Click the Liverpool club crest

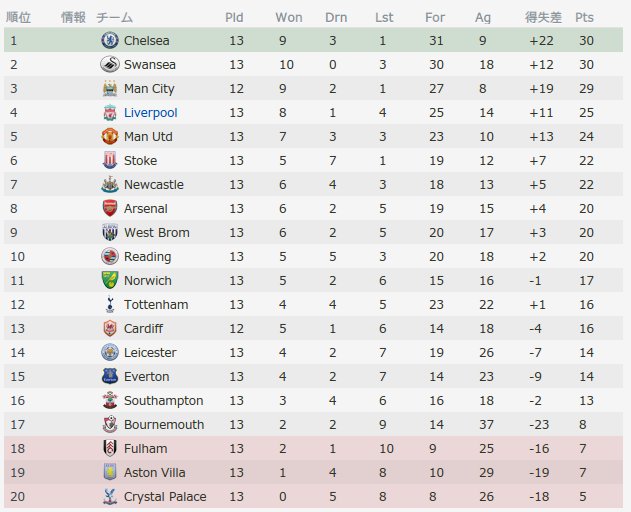(109, 112)
